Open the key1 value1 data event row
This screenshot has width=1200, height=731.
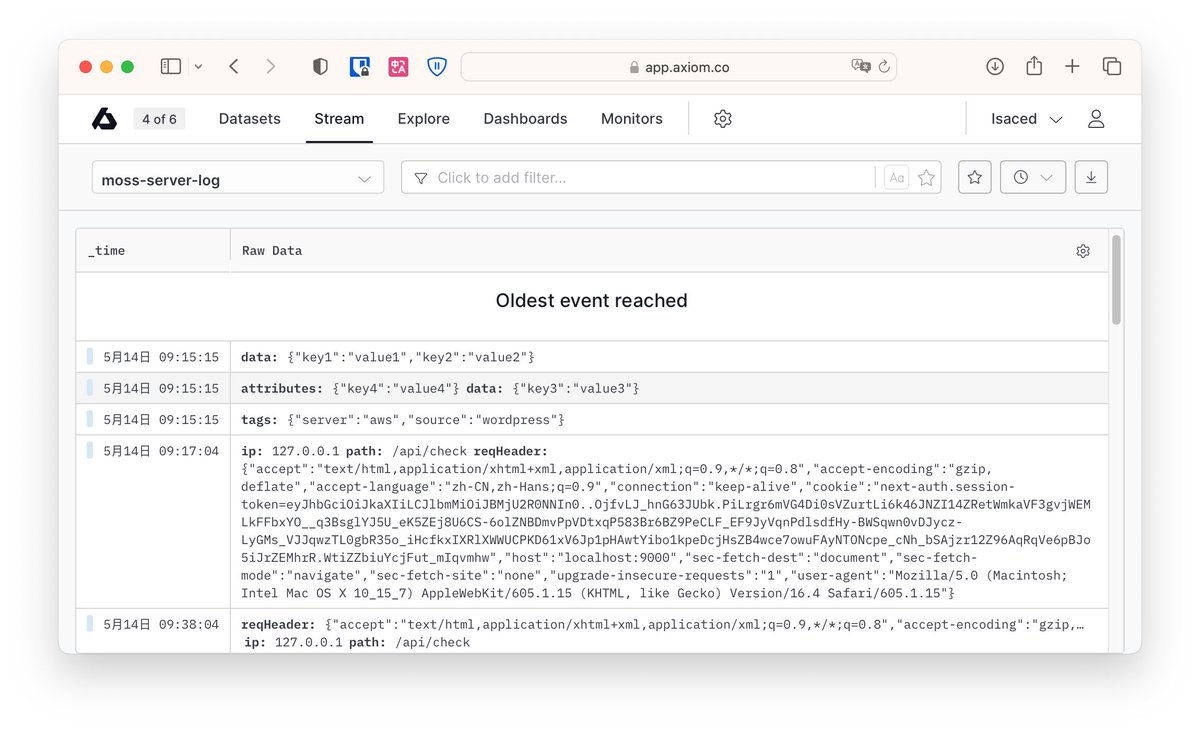pyautogui.click(x=592, y=357)
